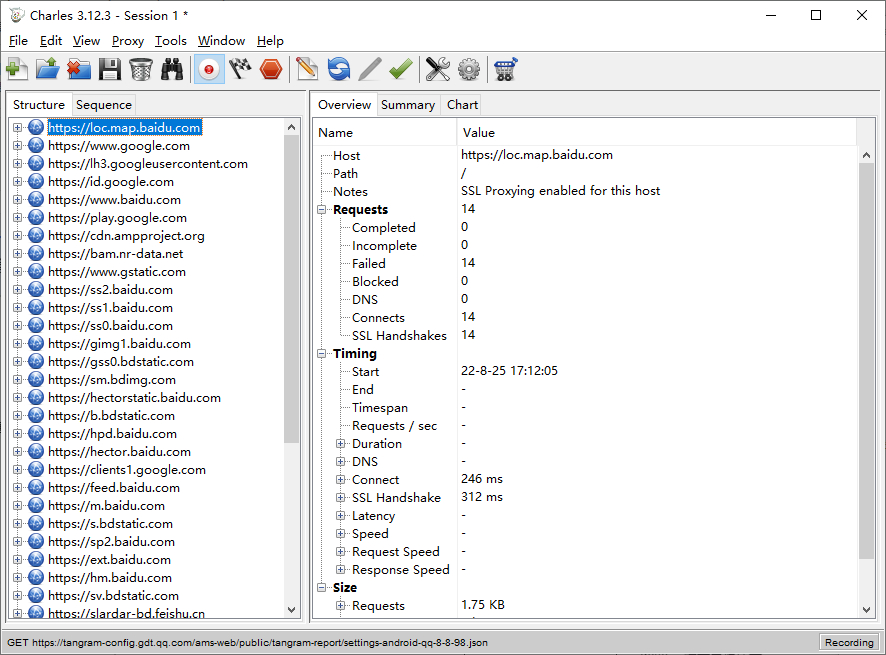The image size is (886, 655).
Task: Select the https://play.google.com host entry
Action: [117, 218]
